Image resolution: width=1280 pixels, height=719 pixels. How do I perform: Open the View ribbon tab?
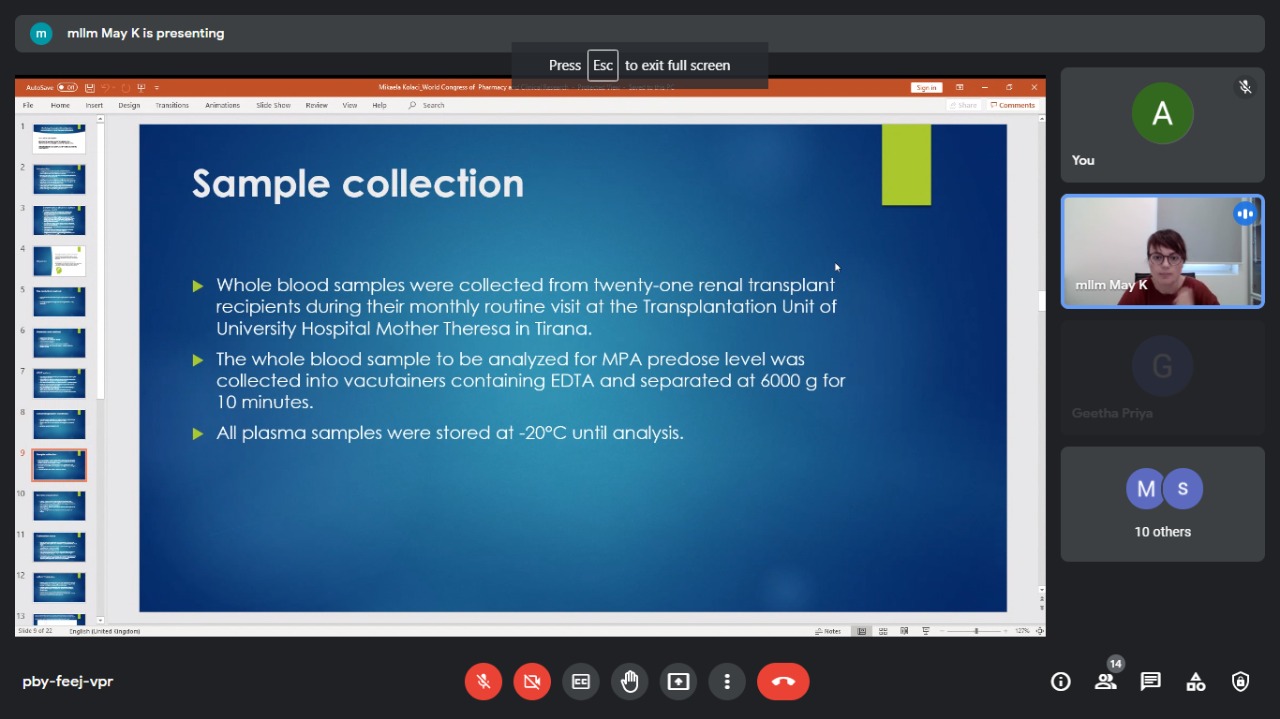click(x=350, y=105)
